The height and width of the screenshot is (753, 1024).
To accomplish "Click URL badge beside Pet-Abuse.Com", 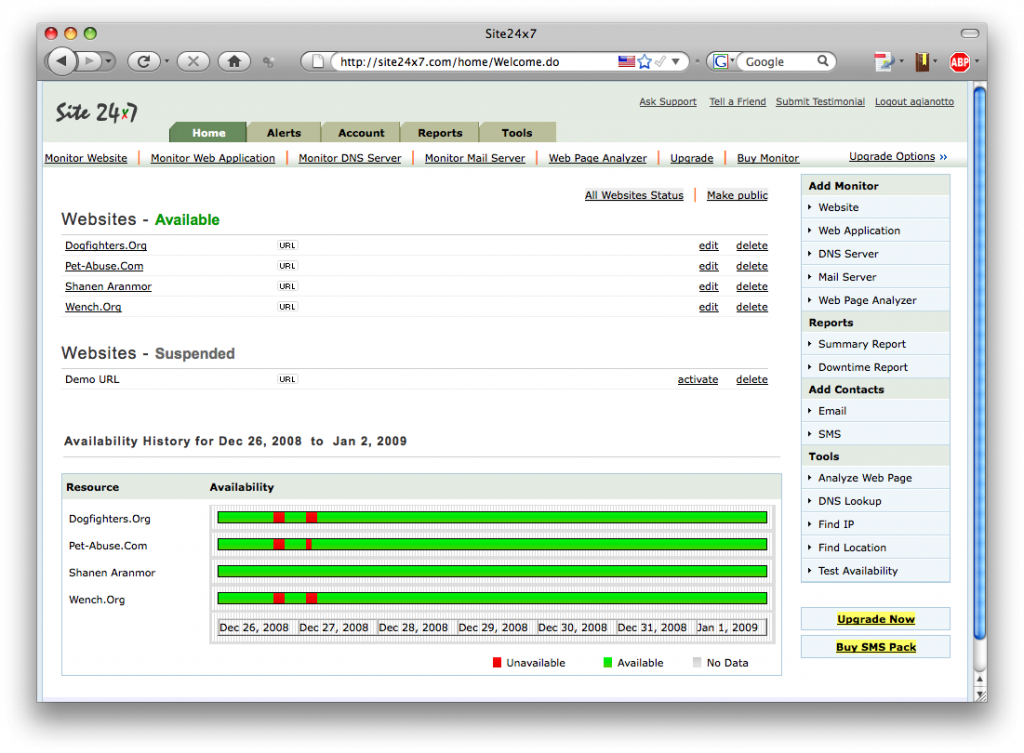I will click(287, 266).
